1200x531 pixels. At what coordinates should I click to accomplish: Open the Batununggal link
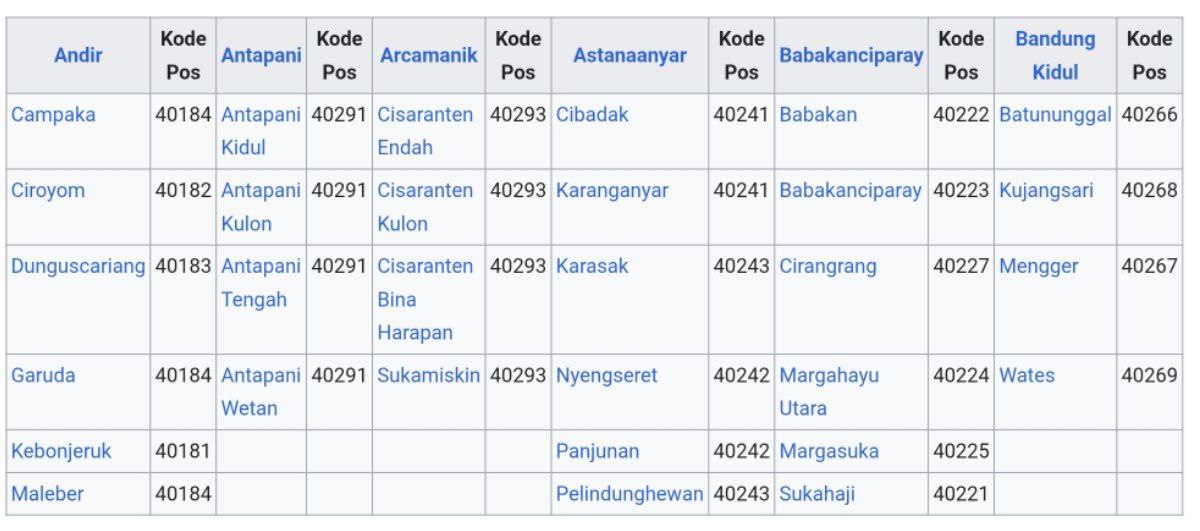click(x=1055, y=114)
